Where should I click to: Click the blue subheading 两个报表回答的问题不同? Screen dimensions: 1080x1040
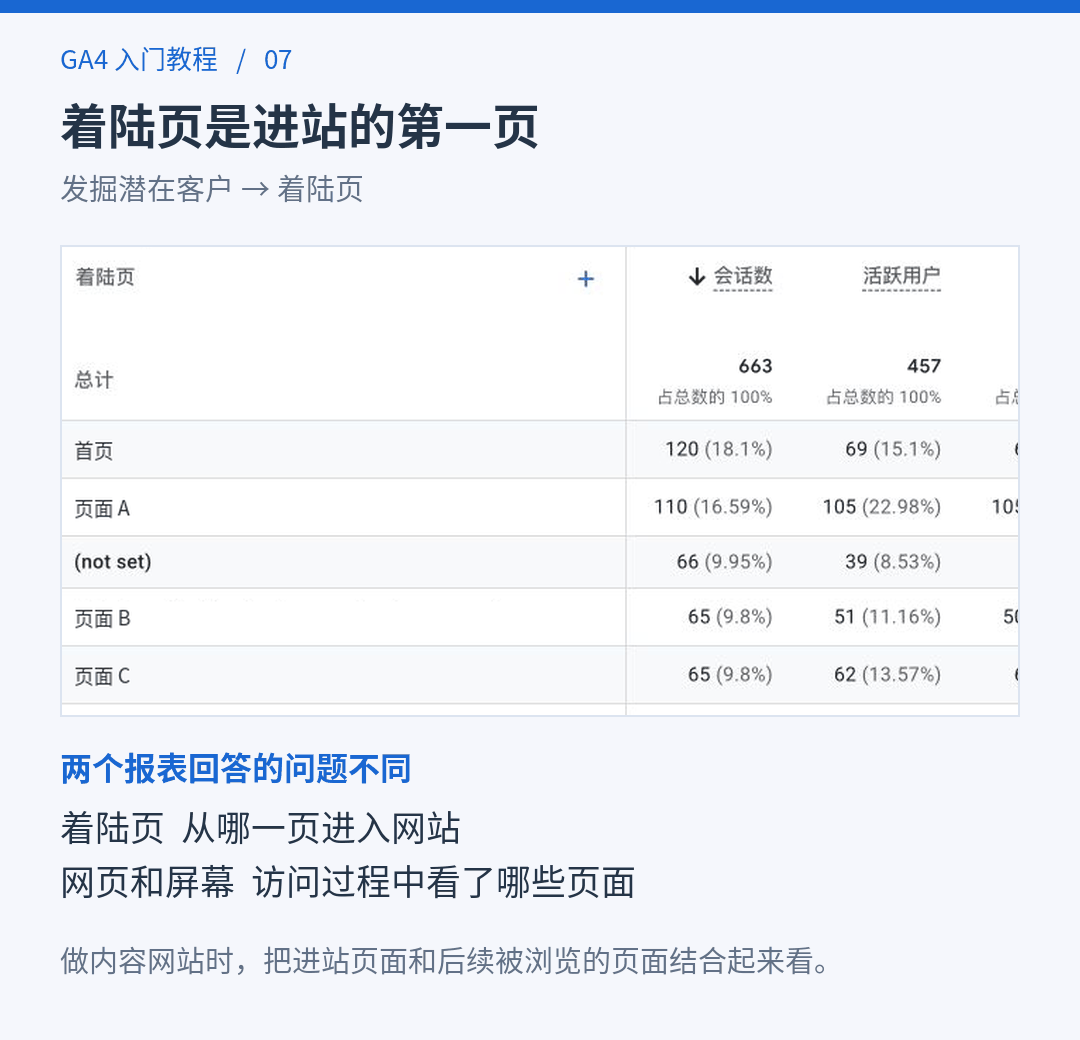[x=236, y=769]
